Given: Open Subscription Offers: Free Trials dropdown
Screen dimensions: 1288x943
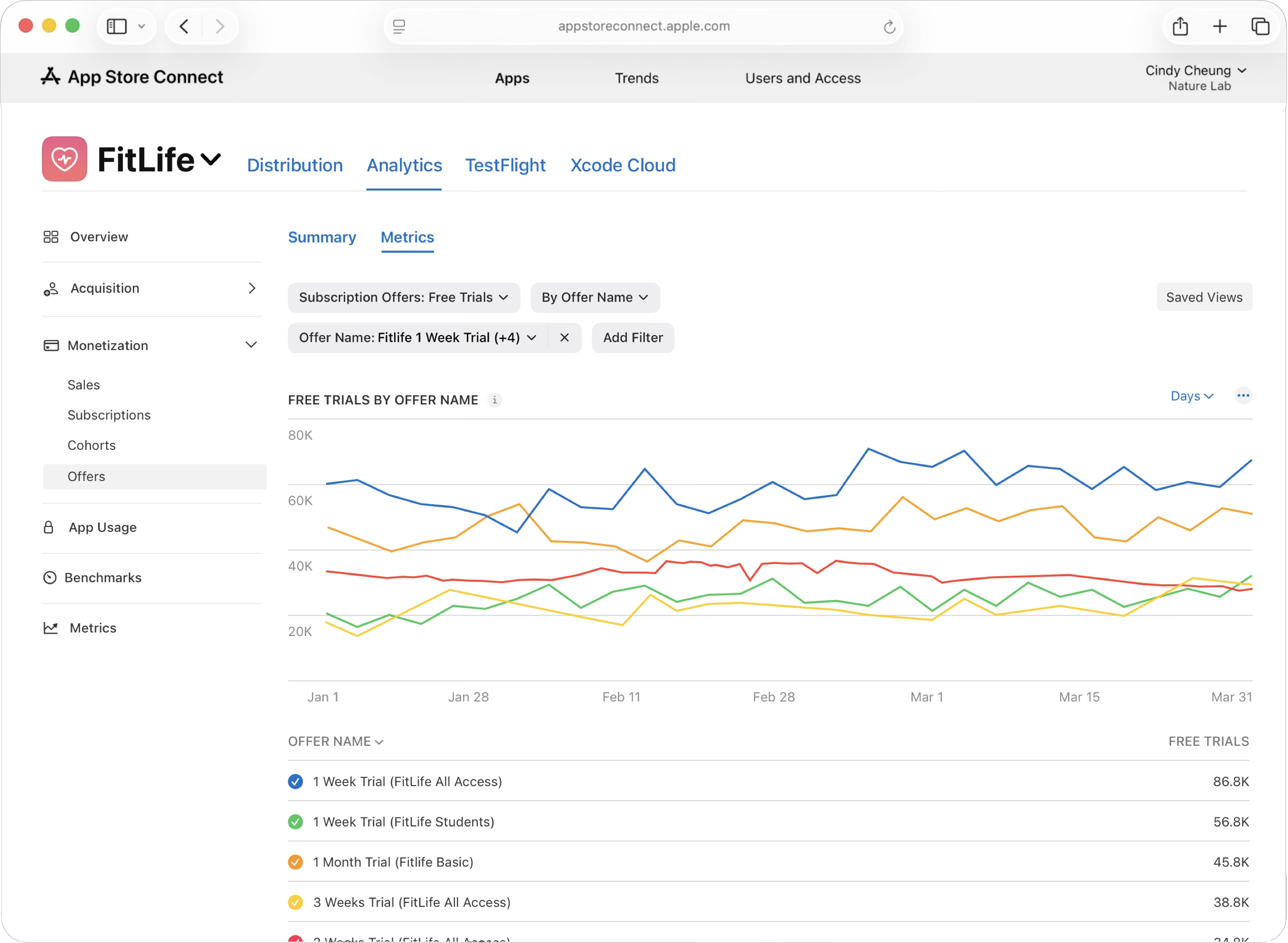Looking at the screenshot, I should (x=404, y=297).
